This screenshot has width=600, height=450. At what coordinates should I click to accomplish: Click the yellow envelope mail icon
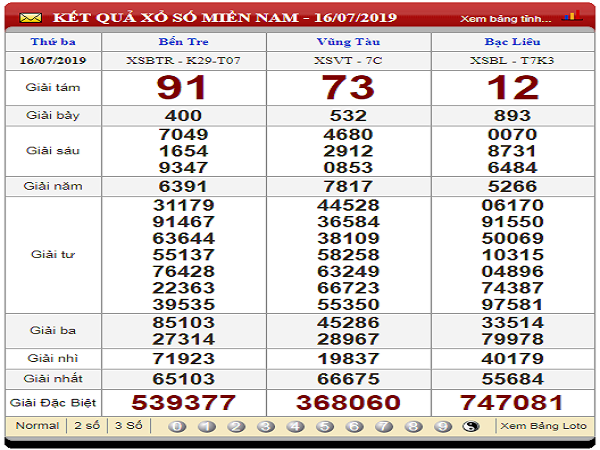[31, 18]
